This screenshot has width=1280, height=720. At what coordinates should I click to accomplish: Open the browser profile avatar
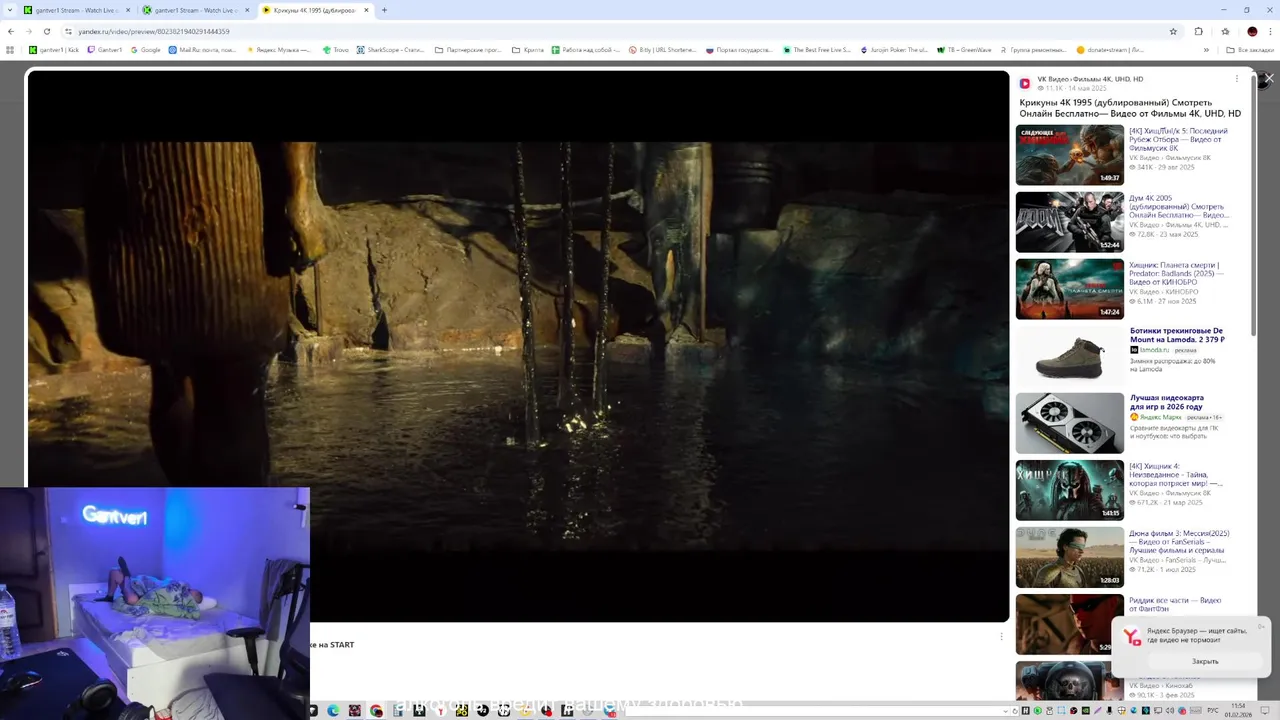click(1252, 31)
